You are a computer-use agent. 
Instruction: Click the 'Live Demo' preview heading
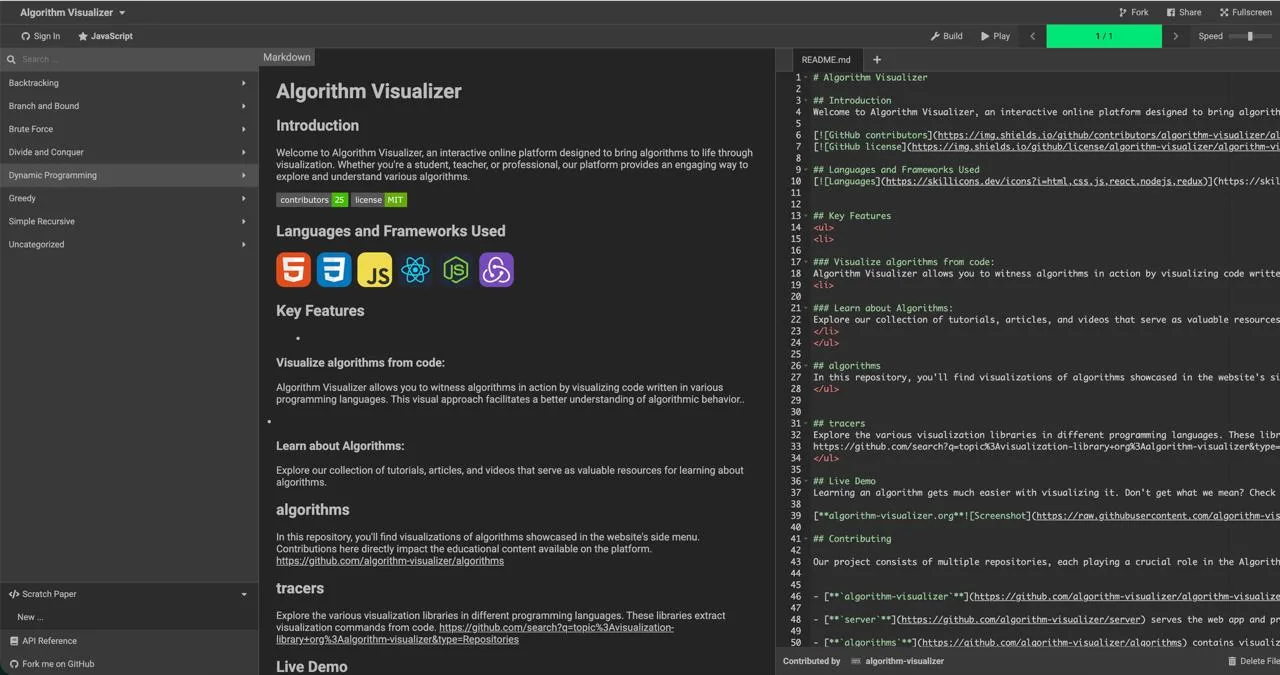312,666
